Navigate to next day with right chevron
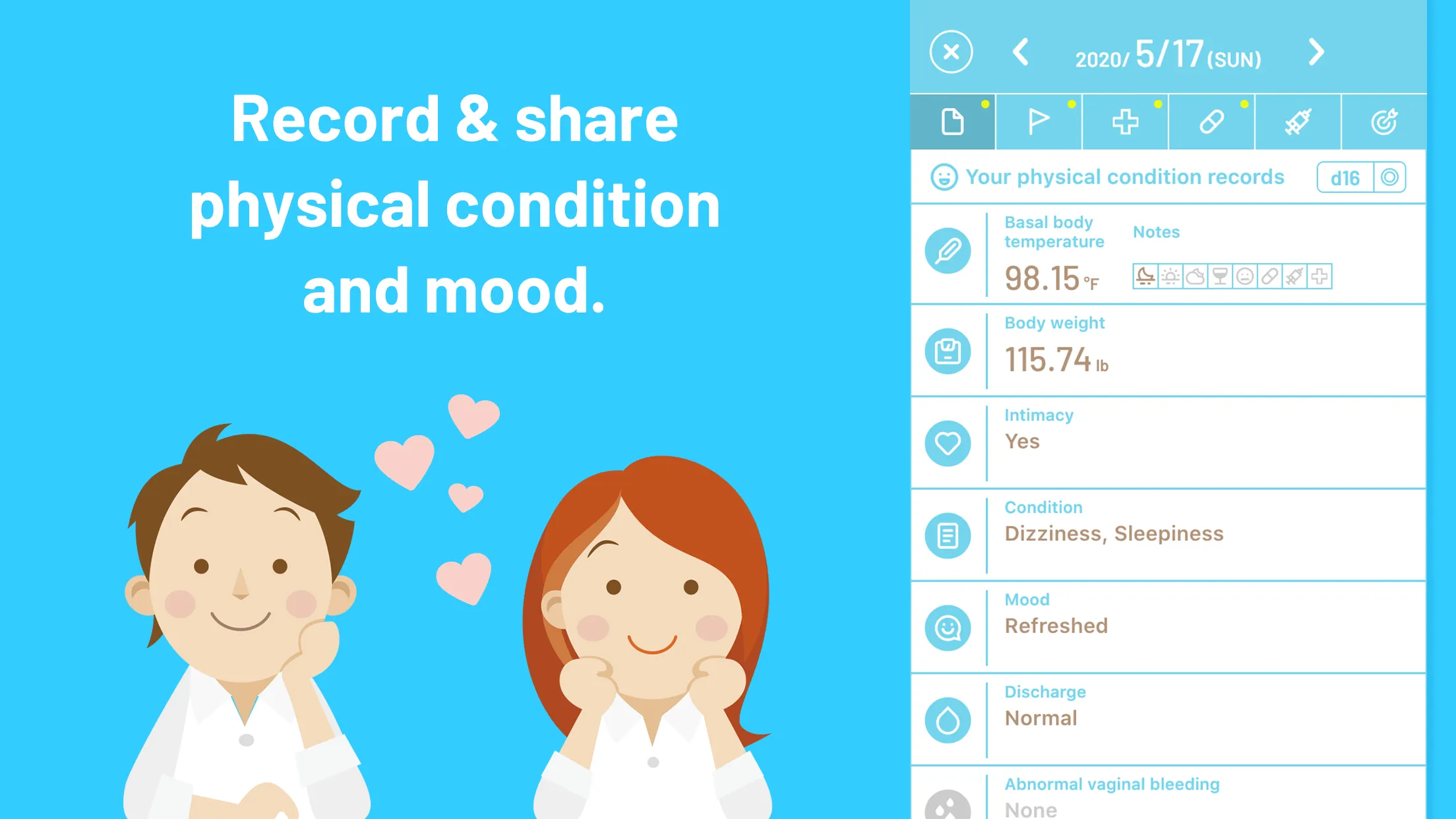 [1316, 52]
